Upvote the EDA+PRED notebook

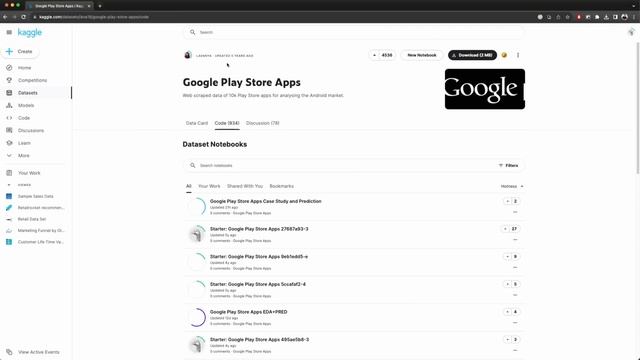coord(507,312)
